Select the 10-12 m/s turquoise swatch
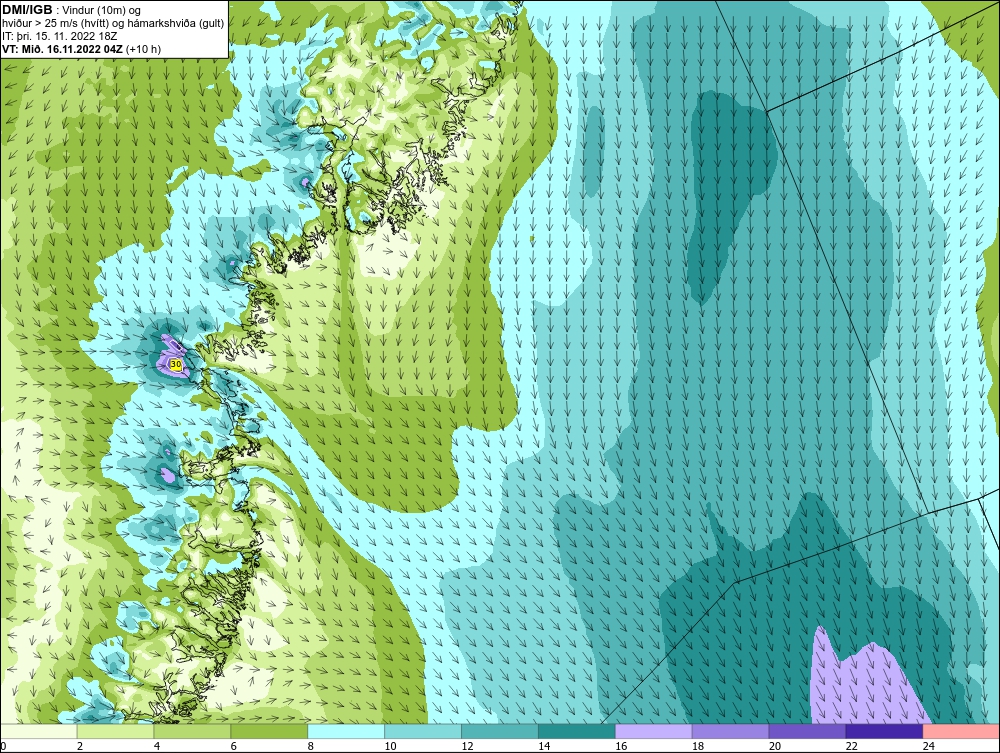1000x753 pixels. pos(423,731)
